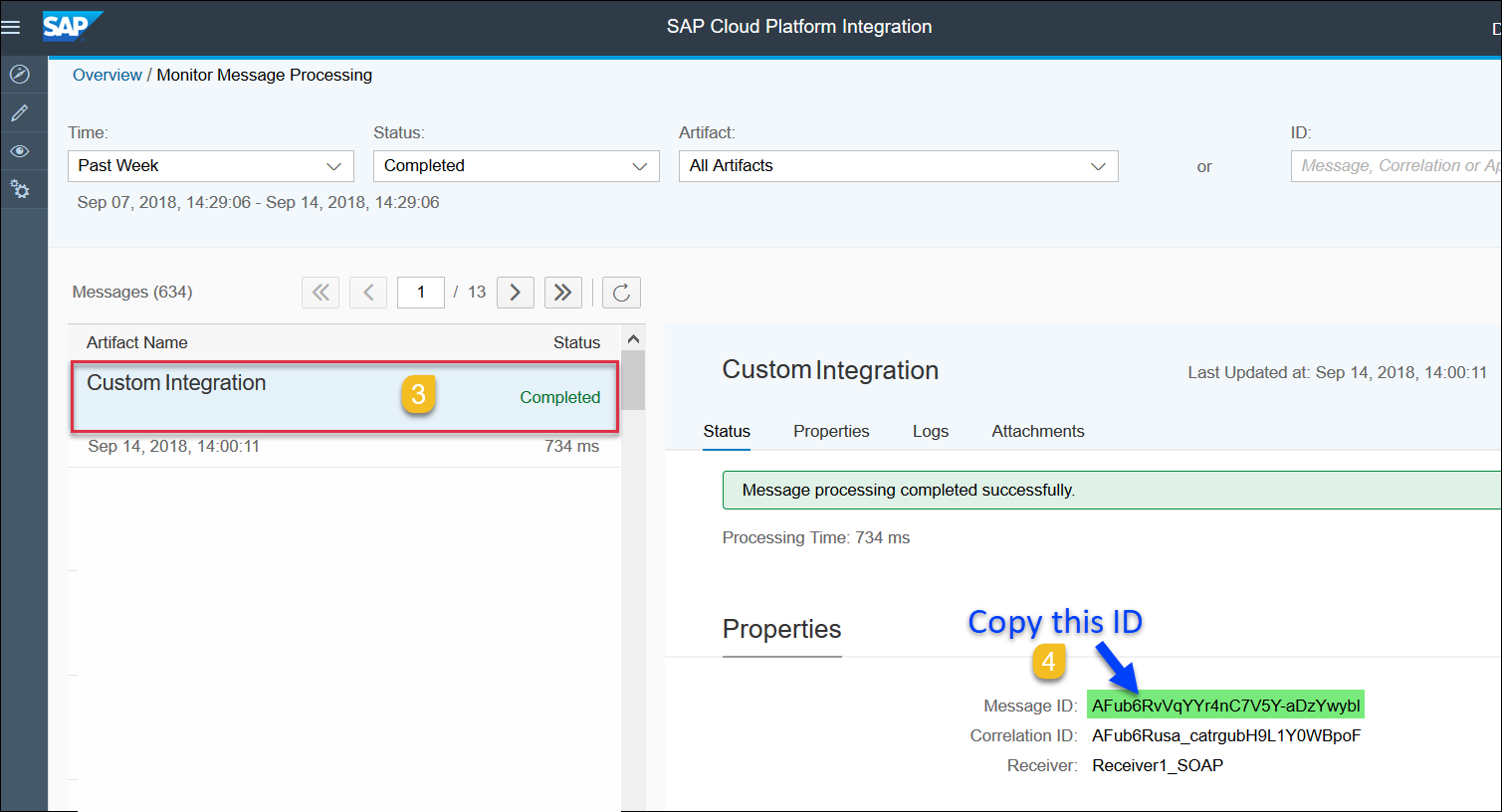
Task: Click the success message banner
Action: point(1112,490)
